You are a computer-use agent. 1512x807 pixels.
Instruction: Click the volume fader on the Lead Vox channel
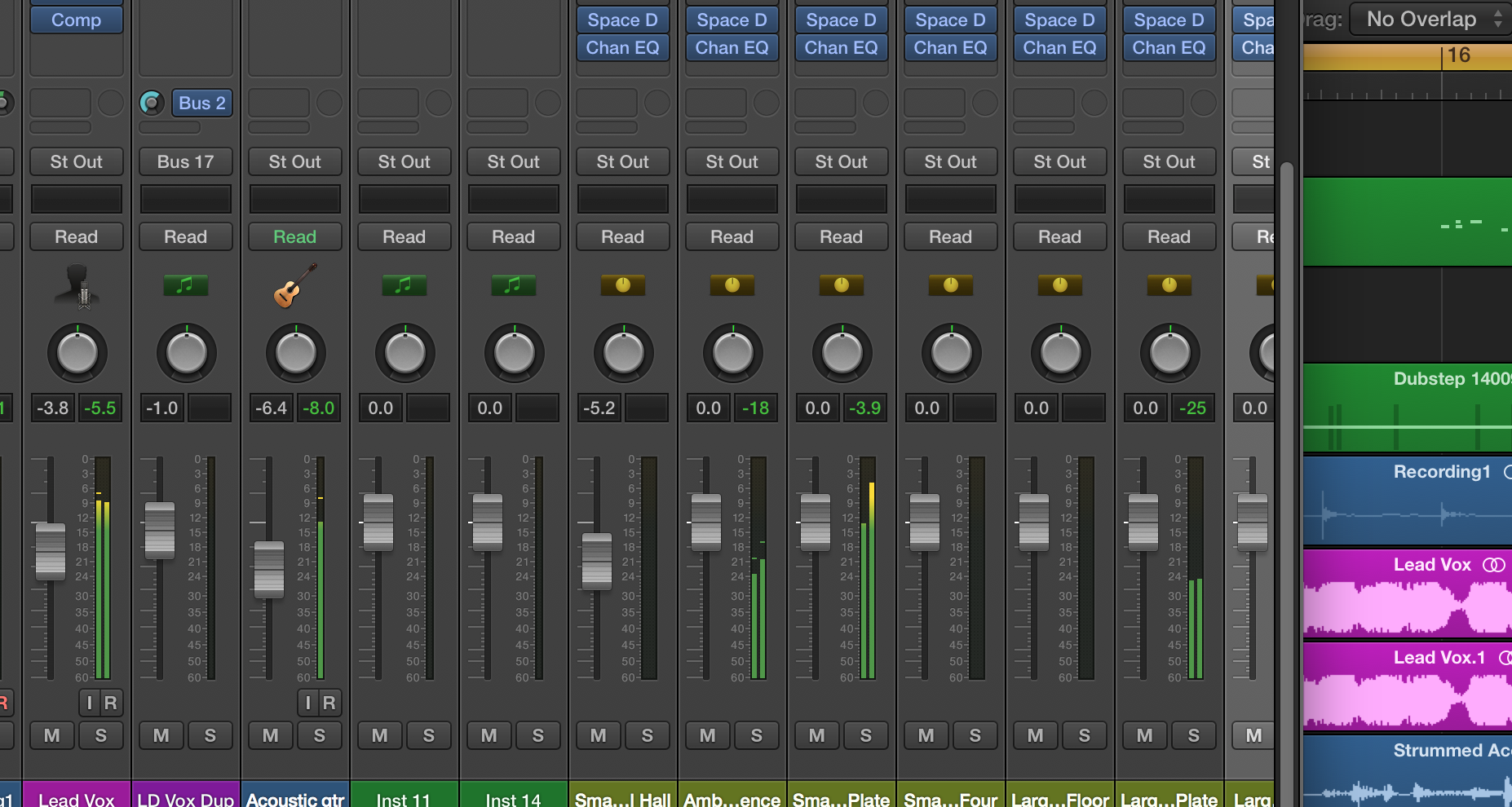(51, 550)
